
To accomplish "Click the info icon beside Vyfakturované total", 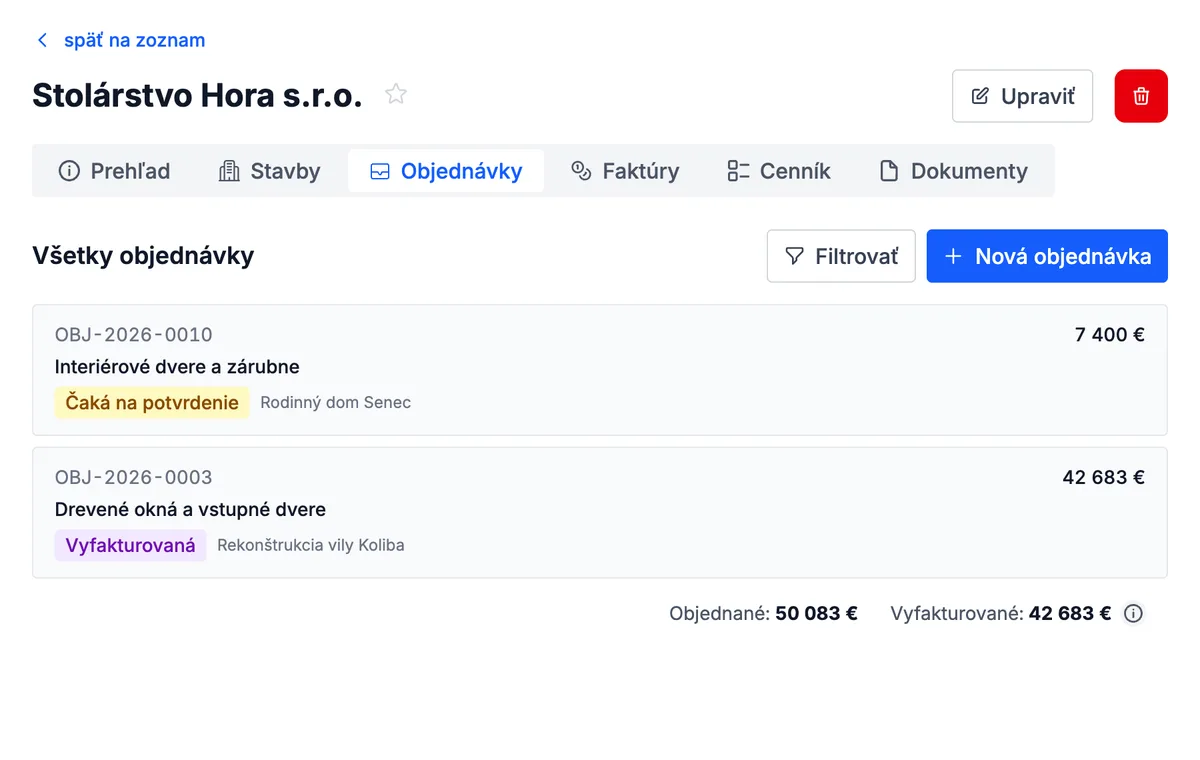I will tap(1133, 614).
